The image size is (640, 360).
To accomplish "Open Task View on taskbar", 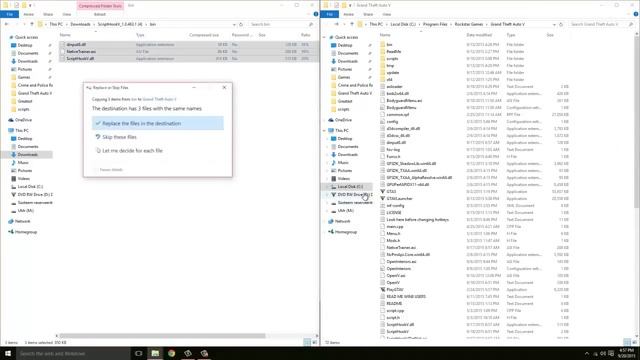I will coord(138,353).
